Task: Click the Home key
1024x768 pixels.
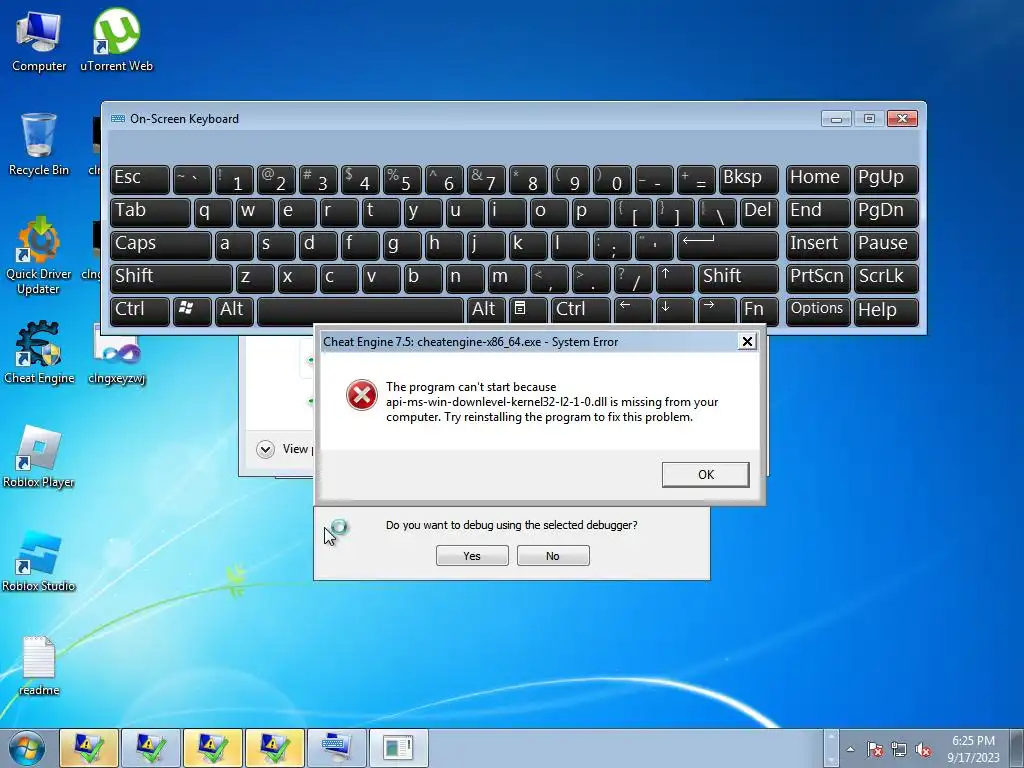Action: click(x=818, y=179)
